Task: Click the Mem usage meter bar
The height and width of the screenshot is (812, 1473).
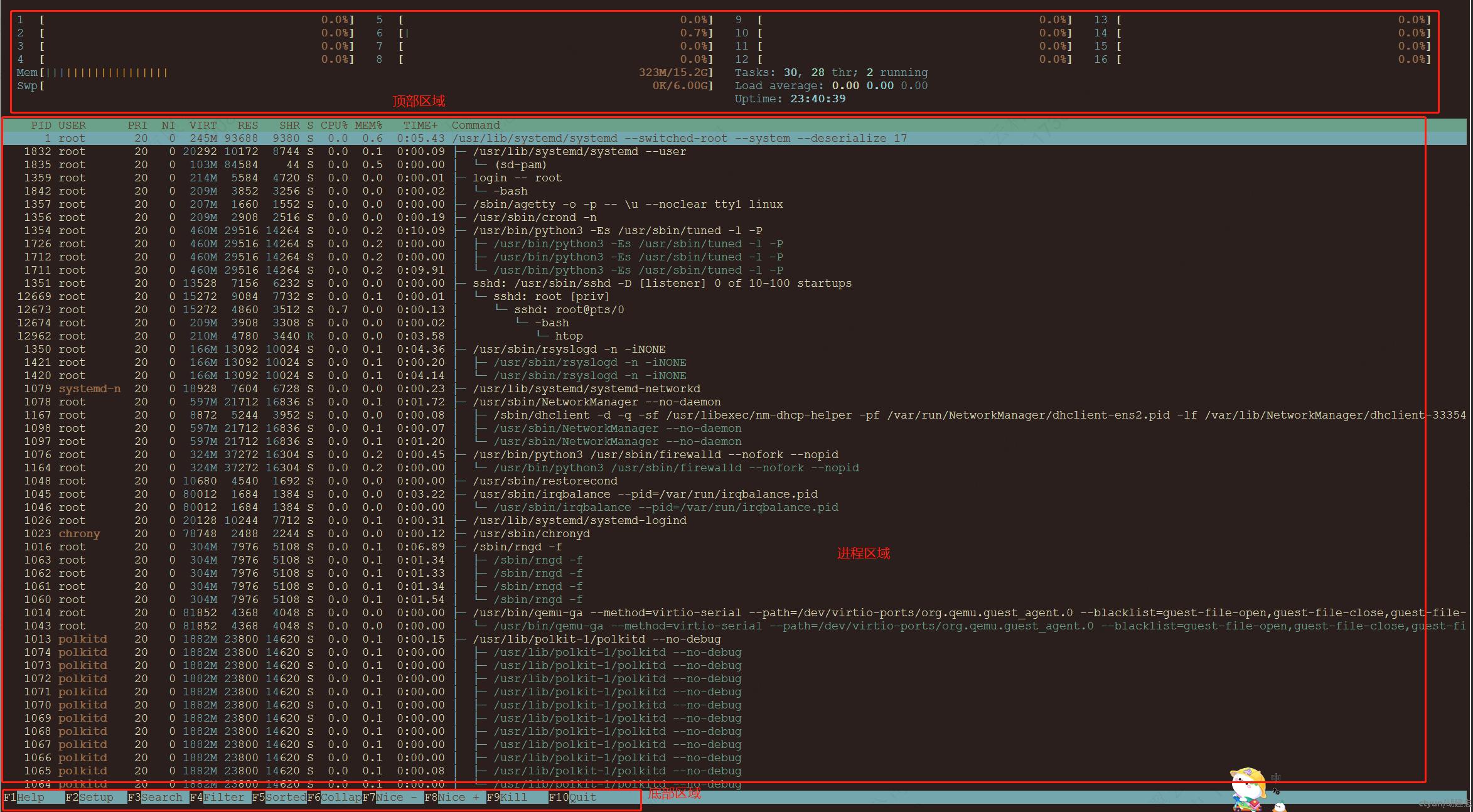Action: tap(365, 72)
